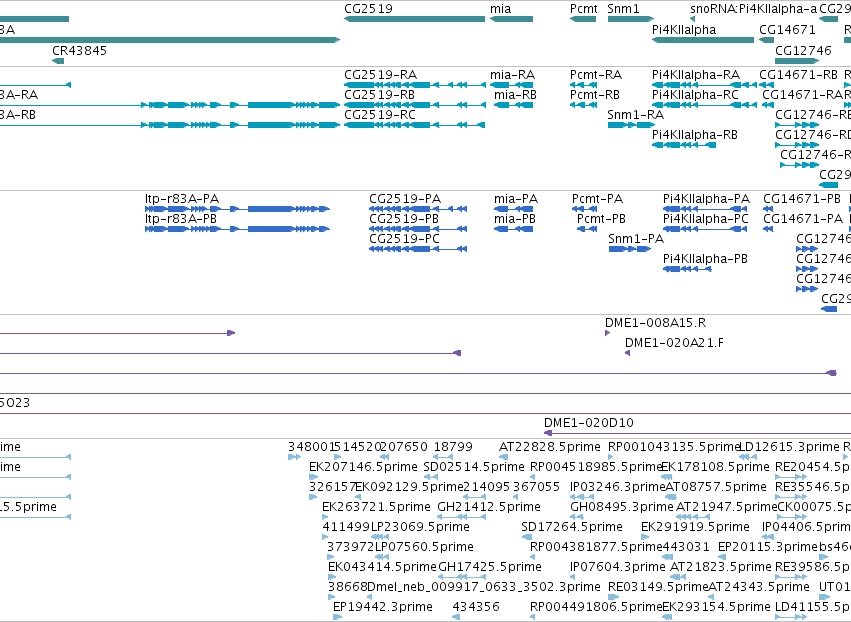This screenshot has width=851, height=622.
Task: Open transcript Pi4KIIalpha-RC
Action: click(695, 94)
